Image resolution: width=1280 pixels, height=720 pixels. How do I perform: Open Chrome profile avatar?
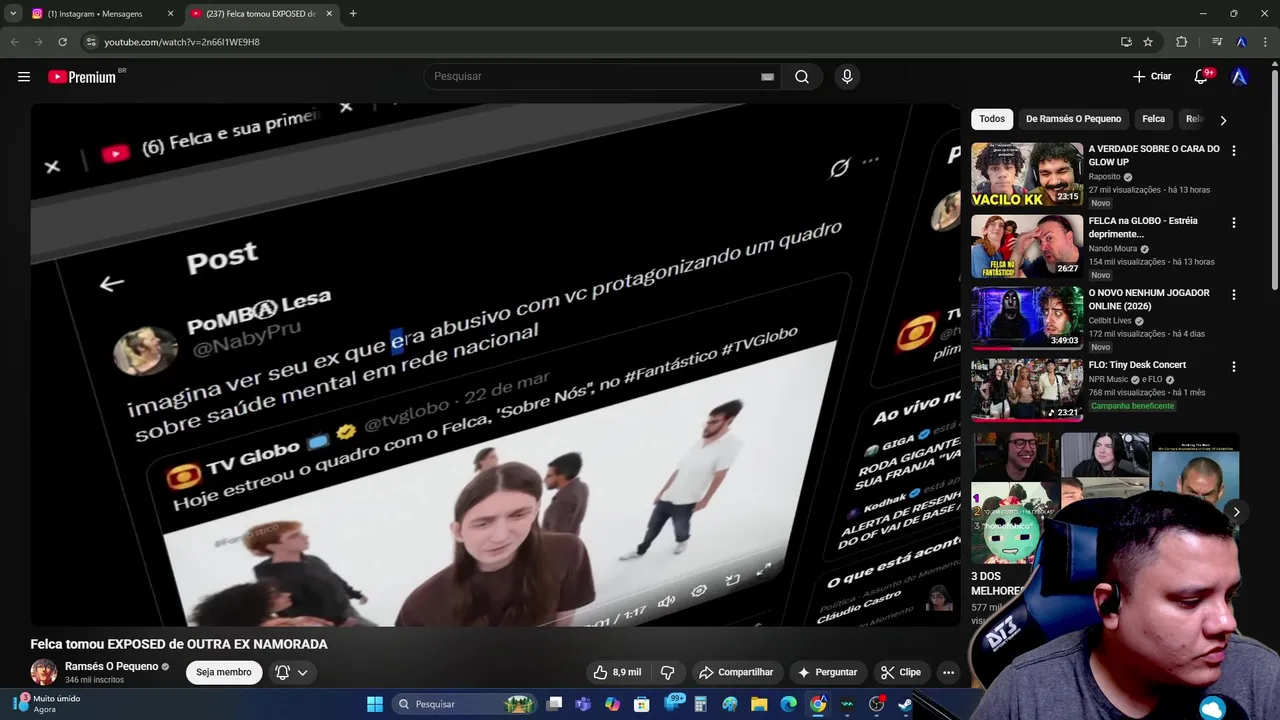click(1241, 42)
